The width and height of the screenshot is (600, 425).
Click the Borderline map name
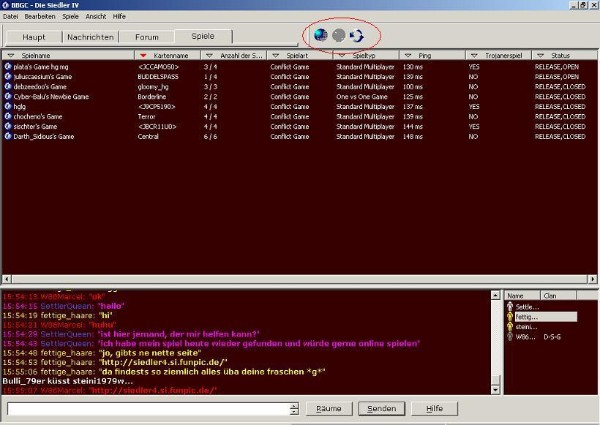[x=152, y=96]
